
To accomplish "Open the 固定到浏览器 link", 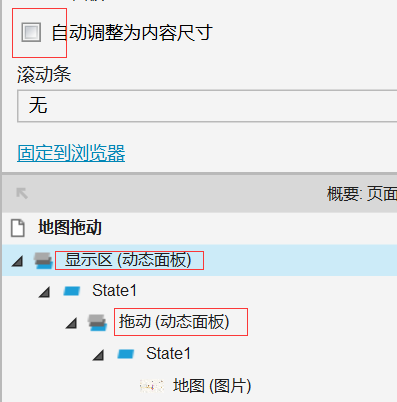I will pos(71,153).
